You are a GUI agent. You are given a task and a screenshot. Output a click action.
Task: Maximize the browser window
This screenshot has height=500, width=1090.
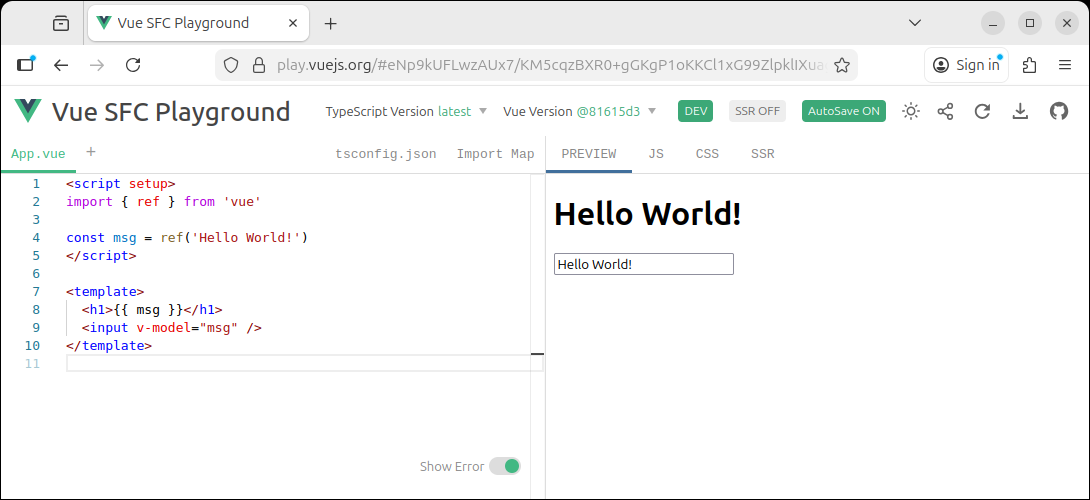pyautogui.click(x=1030, y=23)
